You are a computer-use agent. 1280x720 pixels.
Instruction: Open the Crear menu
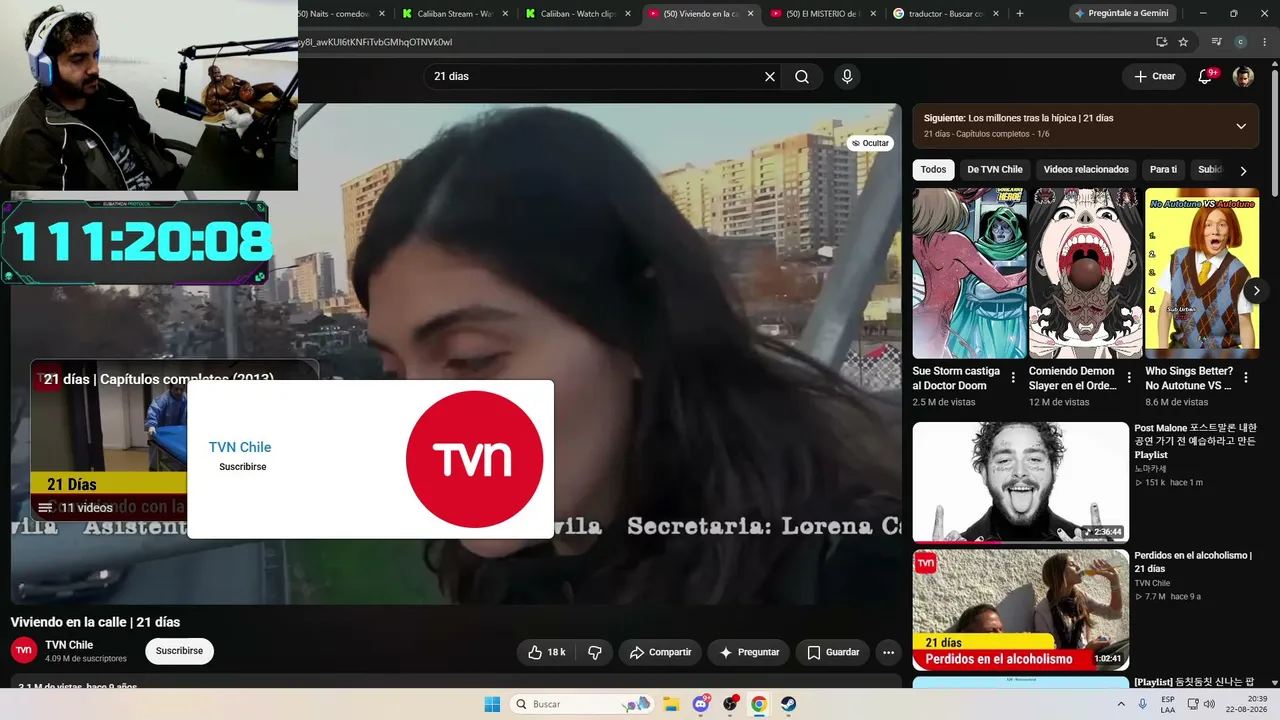1154,77
